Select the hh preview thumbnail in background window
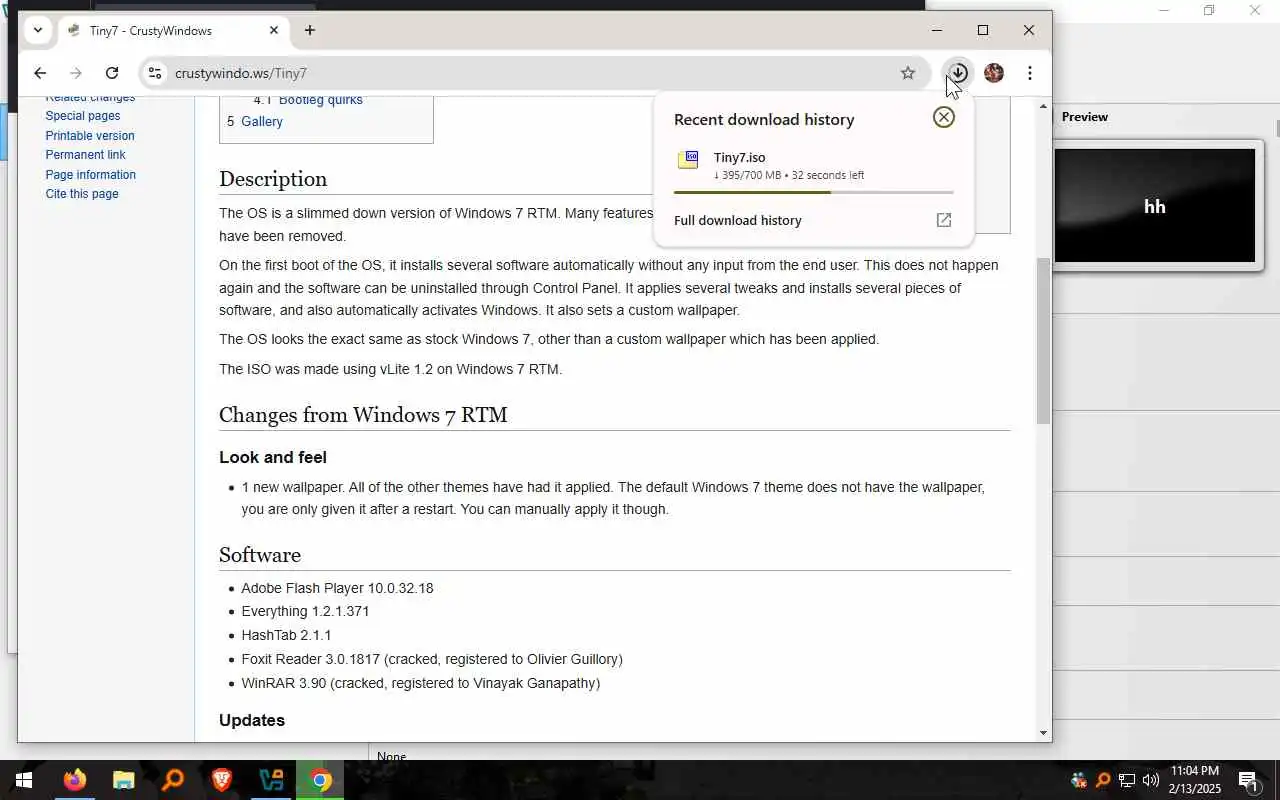 click(1155, 206)
